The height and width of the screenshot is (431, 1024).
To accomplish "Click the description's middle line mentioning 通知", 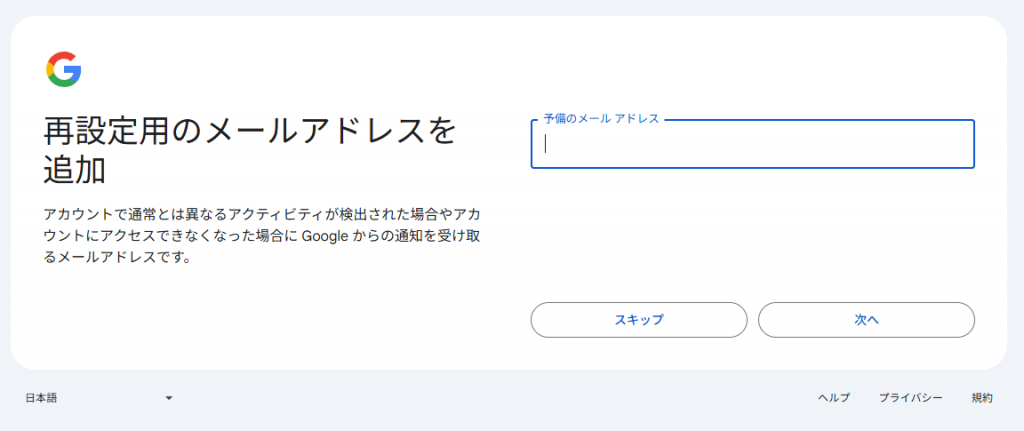I will click(x=263, y=236).
